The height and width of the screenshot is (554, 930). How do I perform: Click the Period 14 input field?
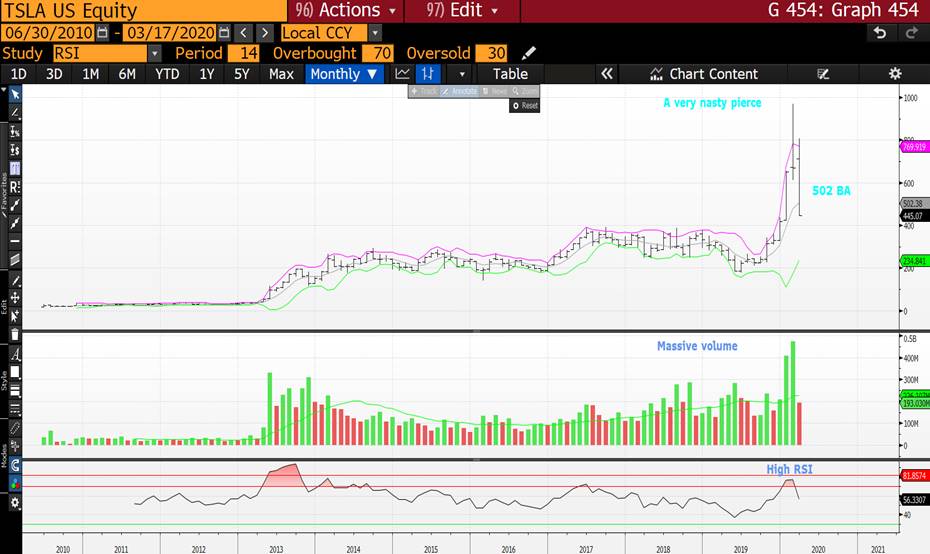(x=244, y=53)
